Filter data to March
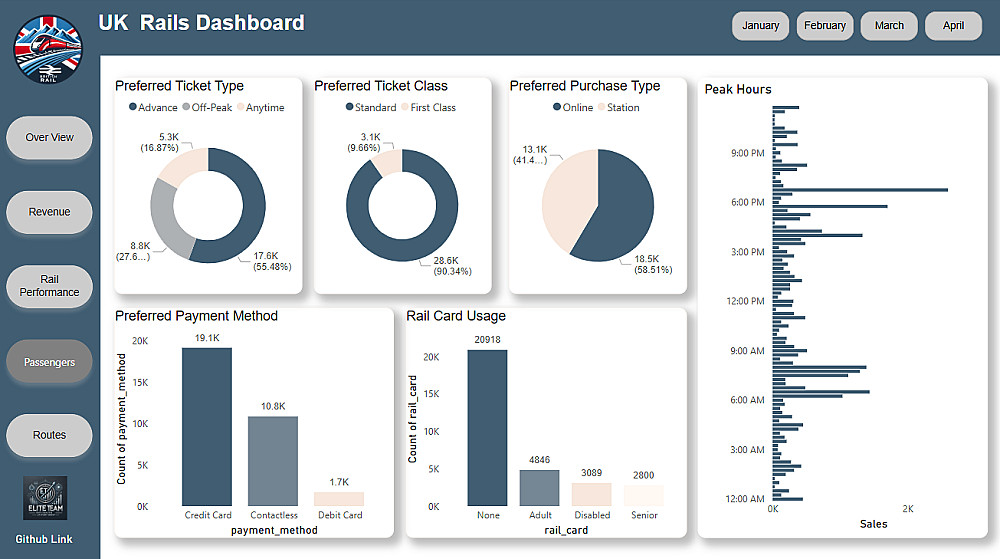The height and width of the screenshot is (559, 1000). pyautogui.click(x=889, y=26)
